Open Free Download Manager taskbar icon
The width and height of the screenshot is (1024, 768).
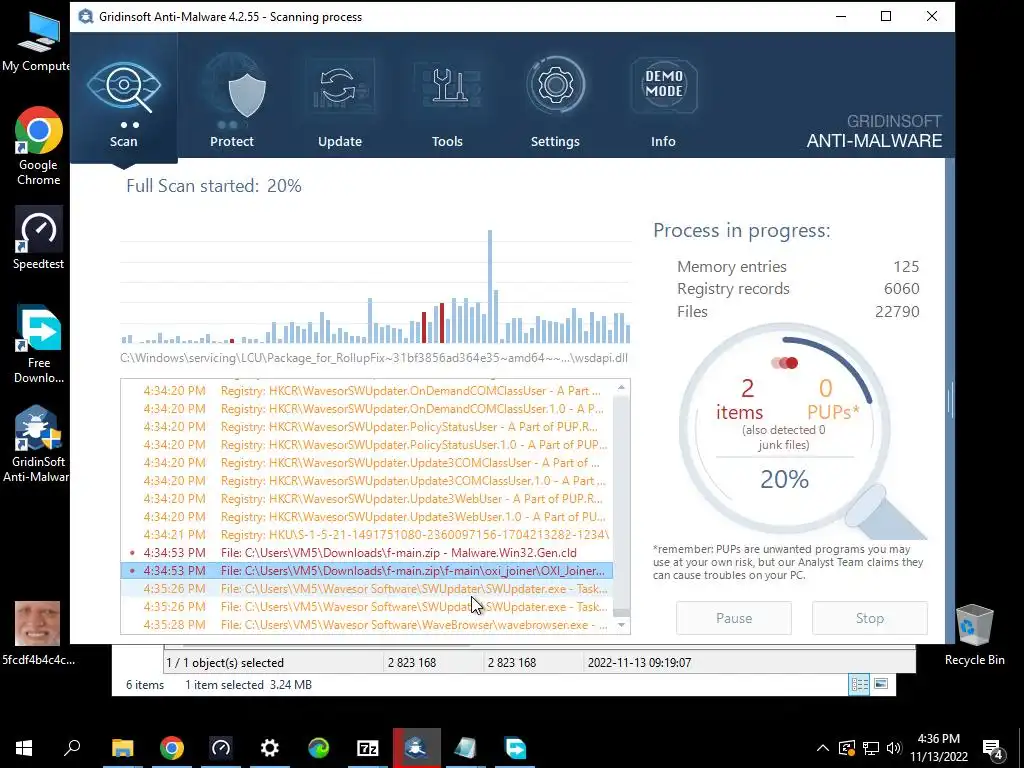[x=515, y=748]
